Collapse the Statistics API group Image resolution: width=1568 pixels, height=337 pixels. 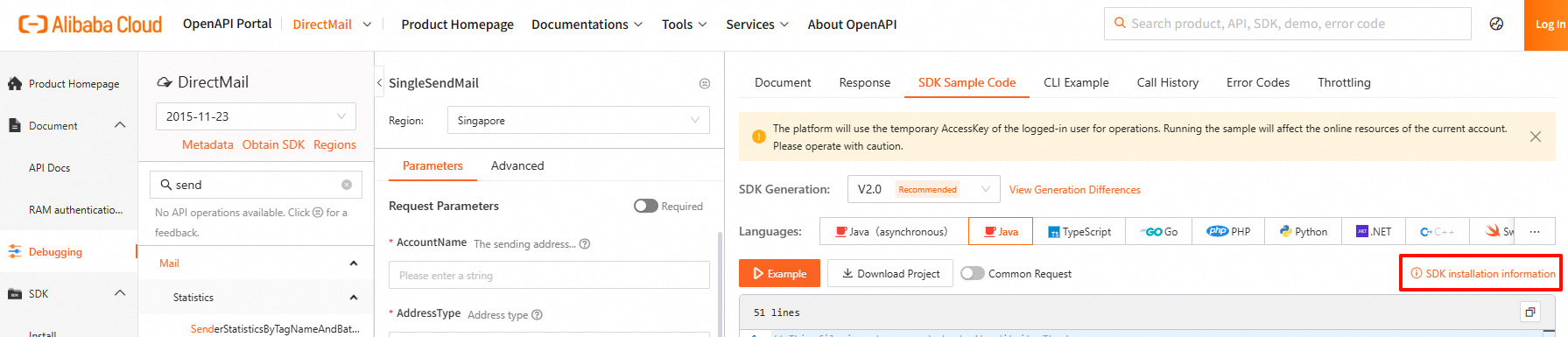click(x=354, y=298)
